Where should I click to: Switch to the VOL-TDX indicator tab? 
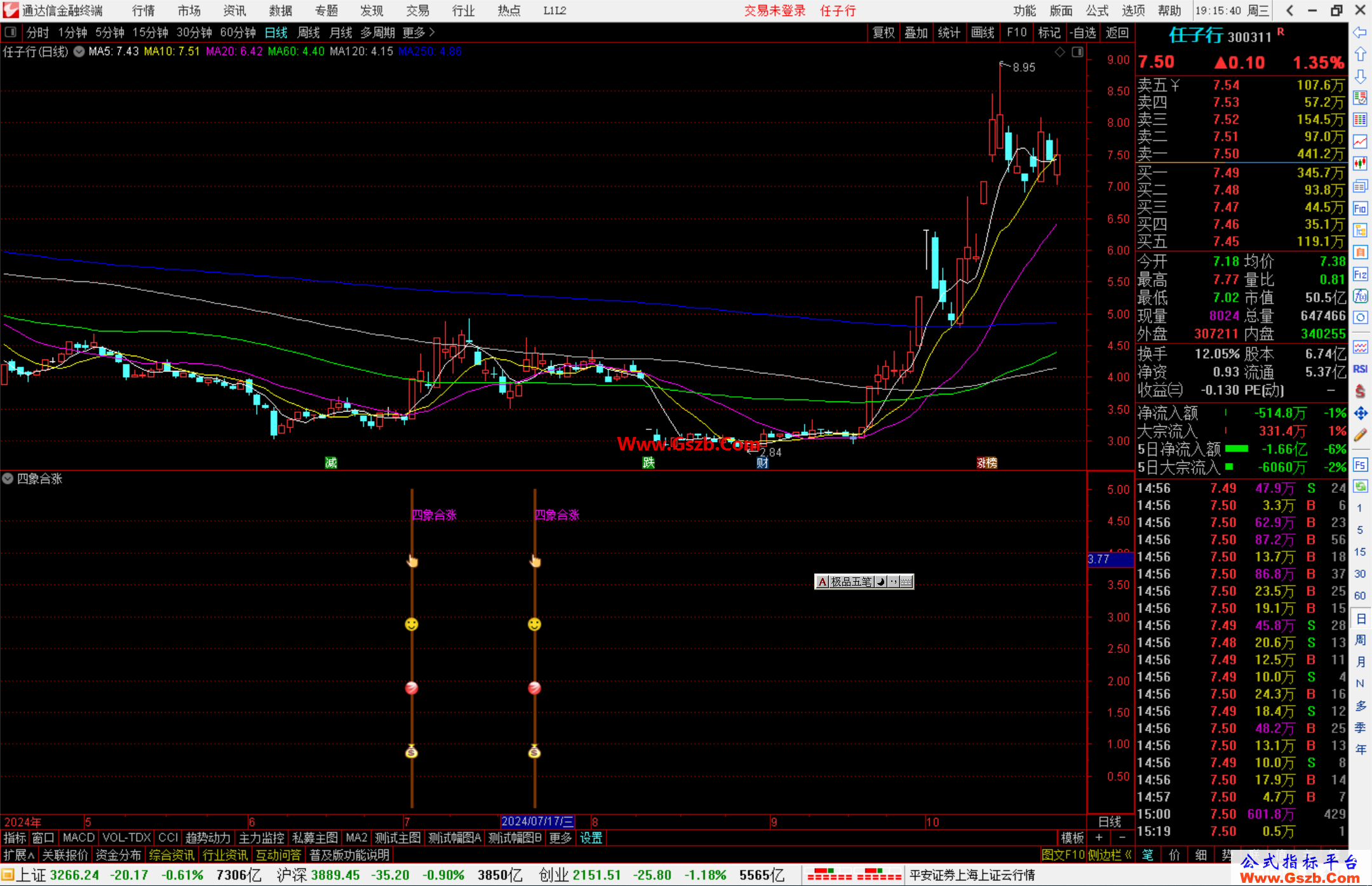pos(126,838)
